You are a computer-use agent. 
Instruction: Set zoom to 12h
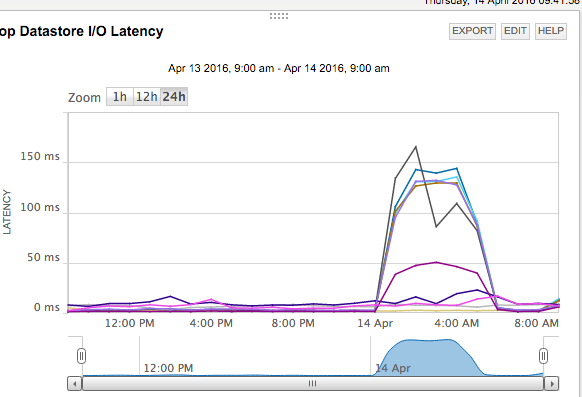[147, 97]
